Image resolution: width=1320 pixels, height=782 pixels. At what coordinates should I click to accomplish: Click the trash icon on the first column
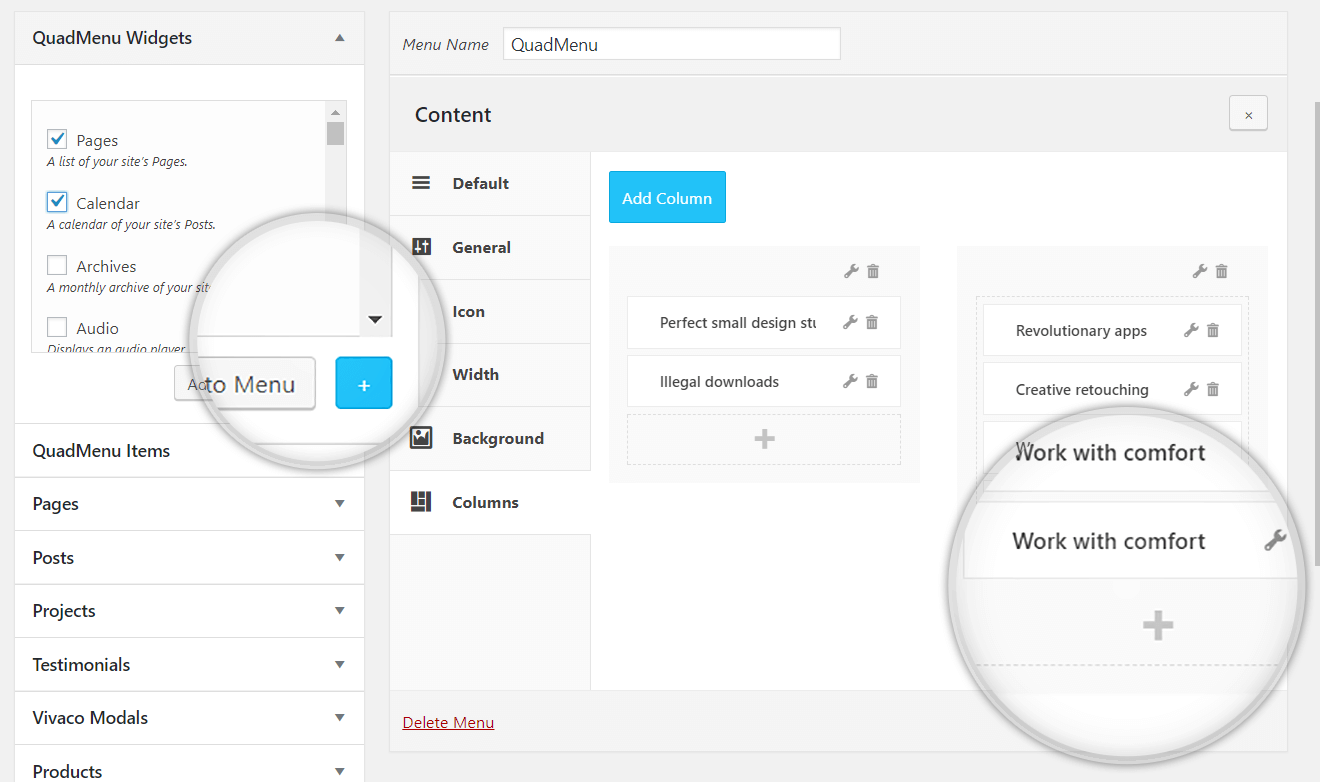pos(872,270)
